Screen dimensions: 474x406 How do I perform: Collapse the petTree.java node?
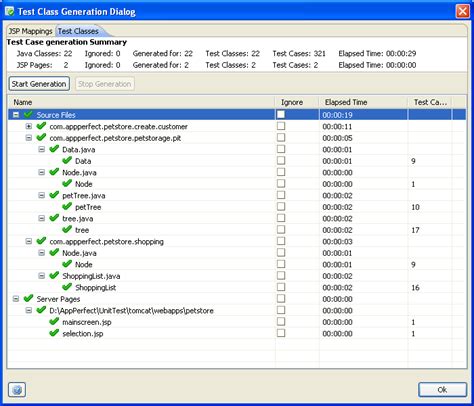point(41,195)
